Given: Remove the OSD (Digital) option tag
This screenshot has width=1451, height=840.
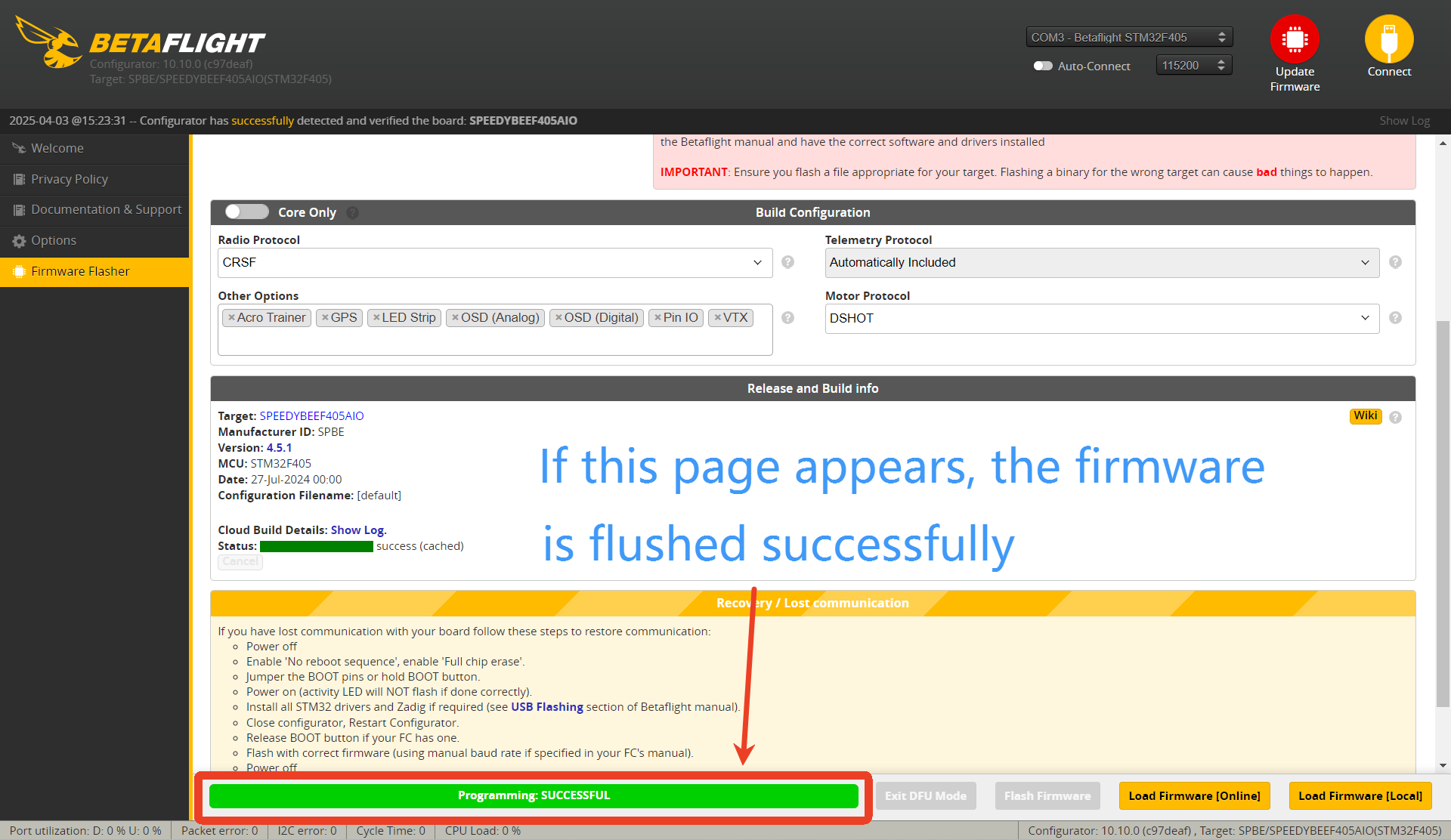Looking at the screenshot, I should click(558, 317).
